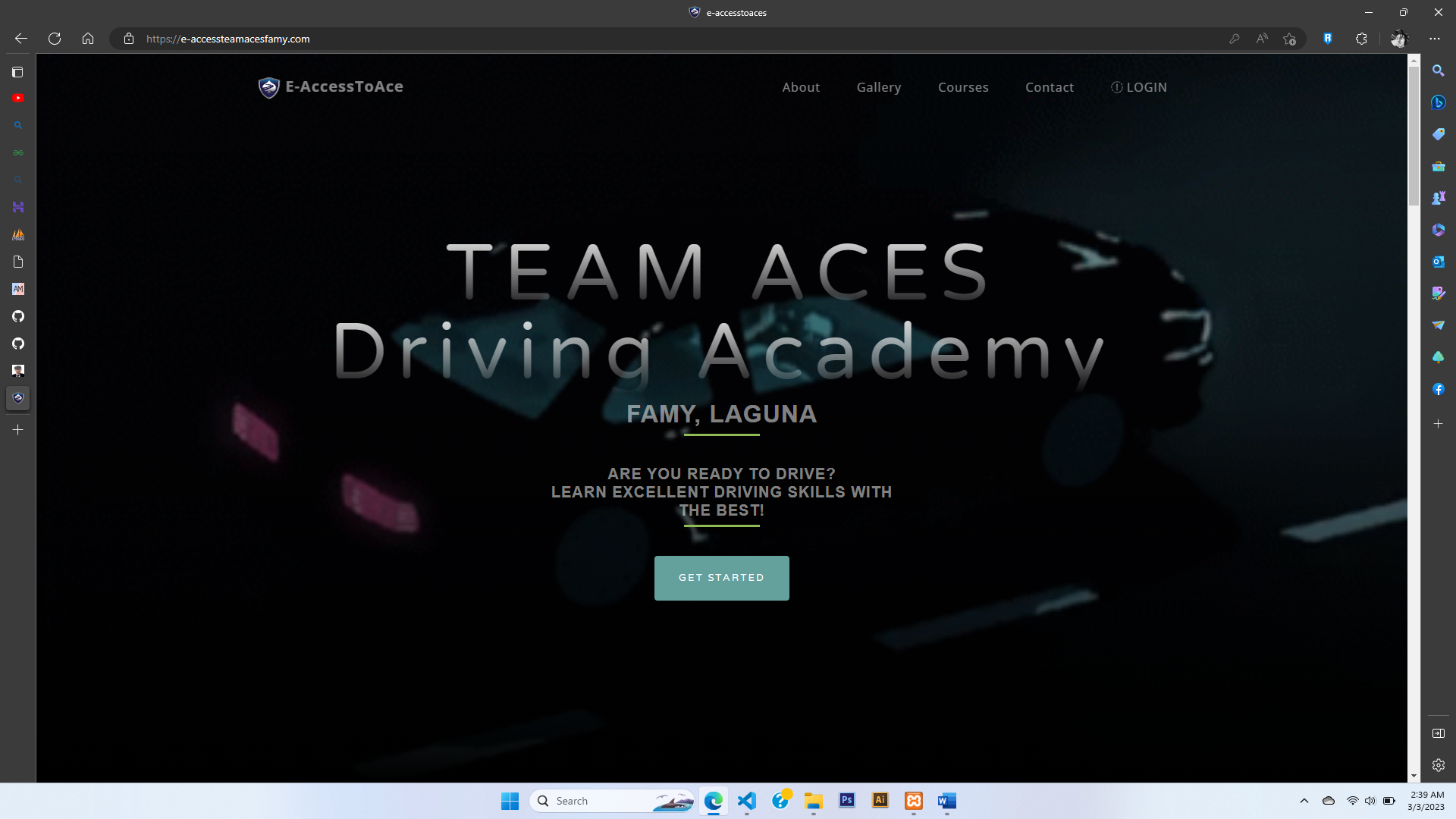Add this page to favorites star icon

pyautogui.click(x=1289, y=39)
